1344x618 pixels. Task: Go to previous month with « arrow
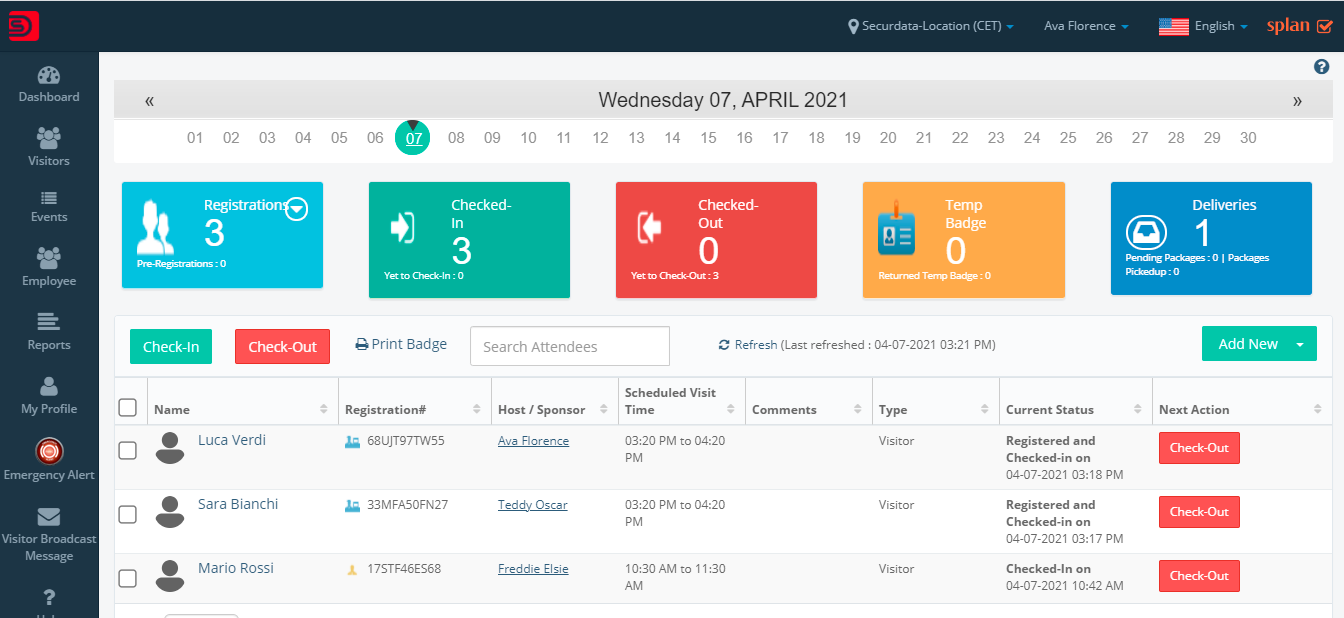(x=149, y=100)
